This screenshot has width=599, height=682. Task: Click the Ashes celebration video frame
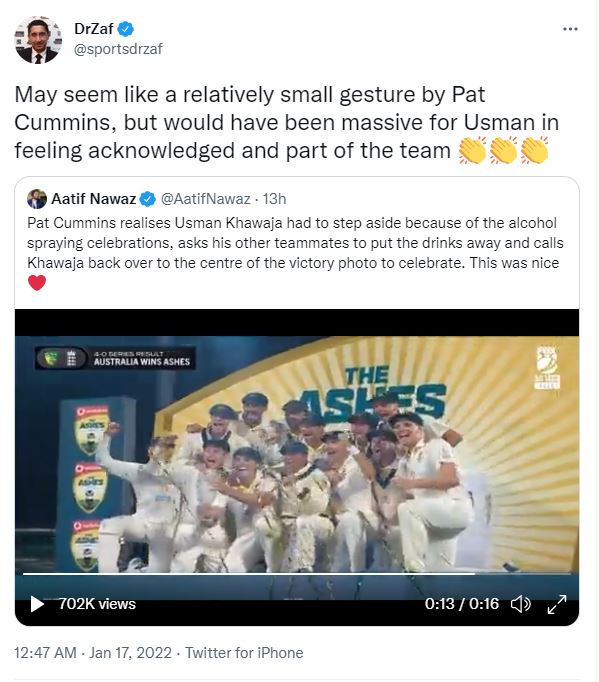(x=297, y=455)
